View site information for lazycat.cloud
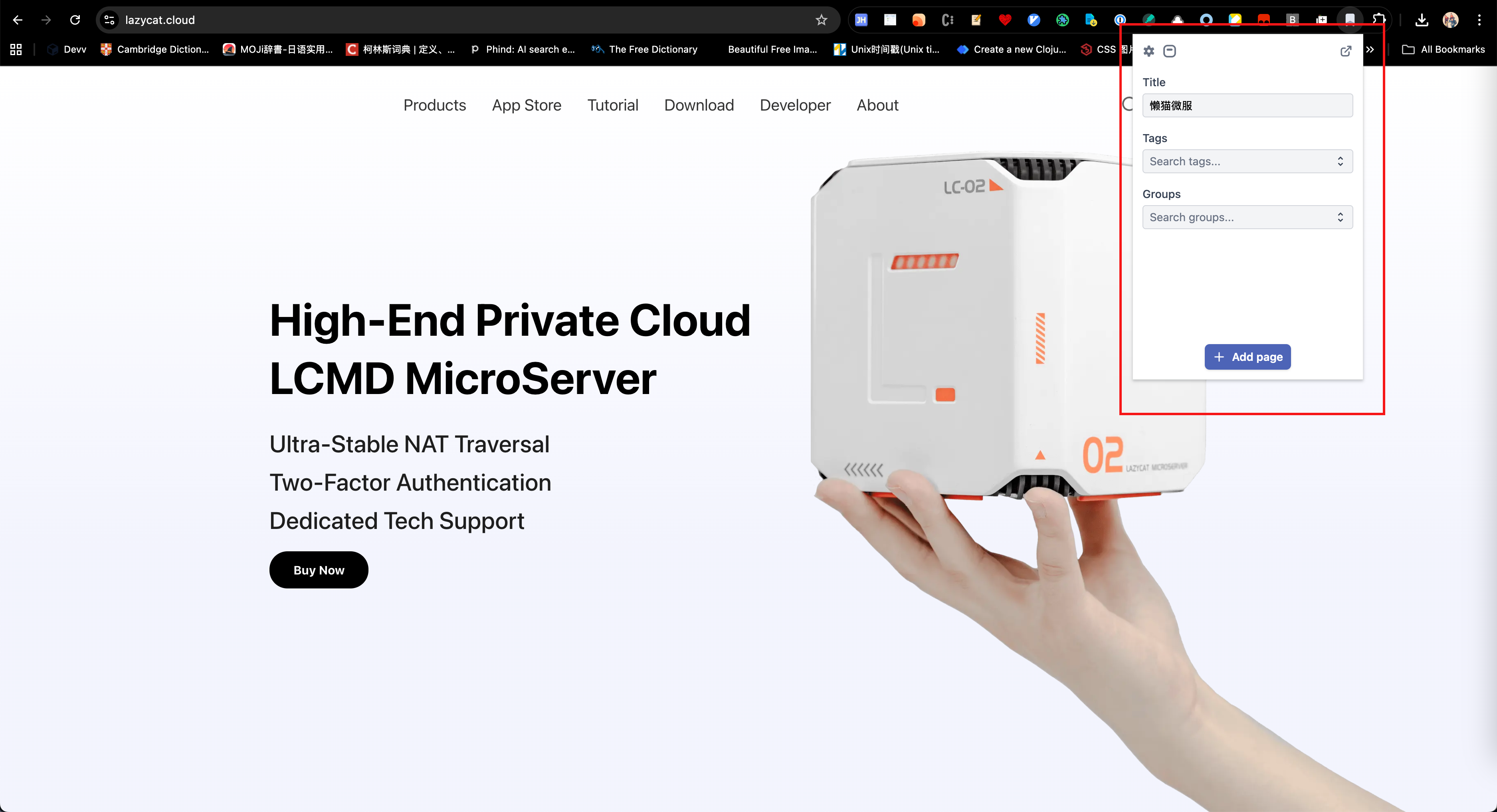The height and width of the screenshot is (812, 1497). 109,20
